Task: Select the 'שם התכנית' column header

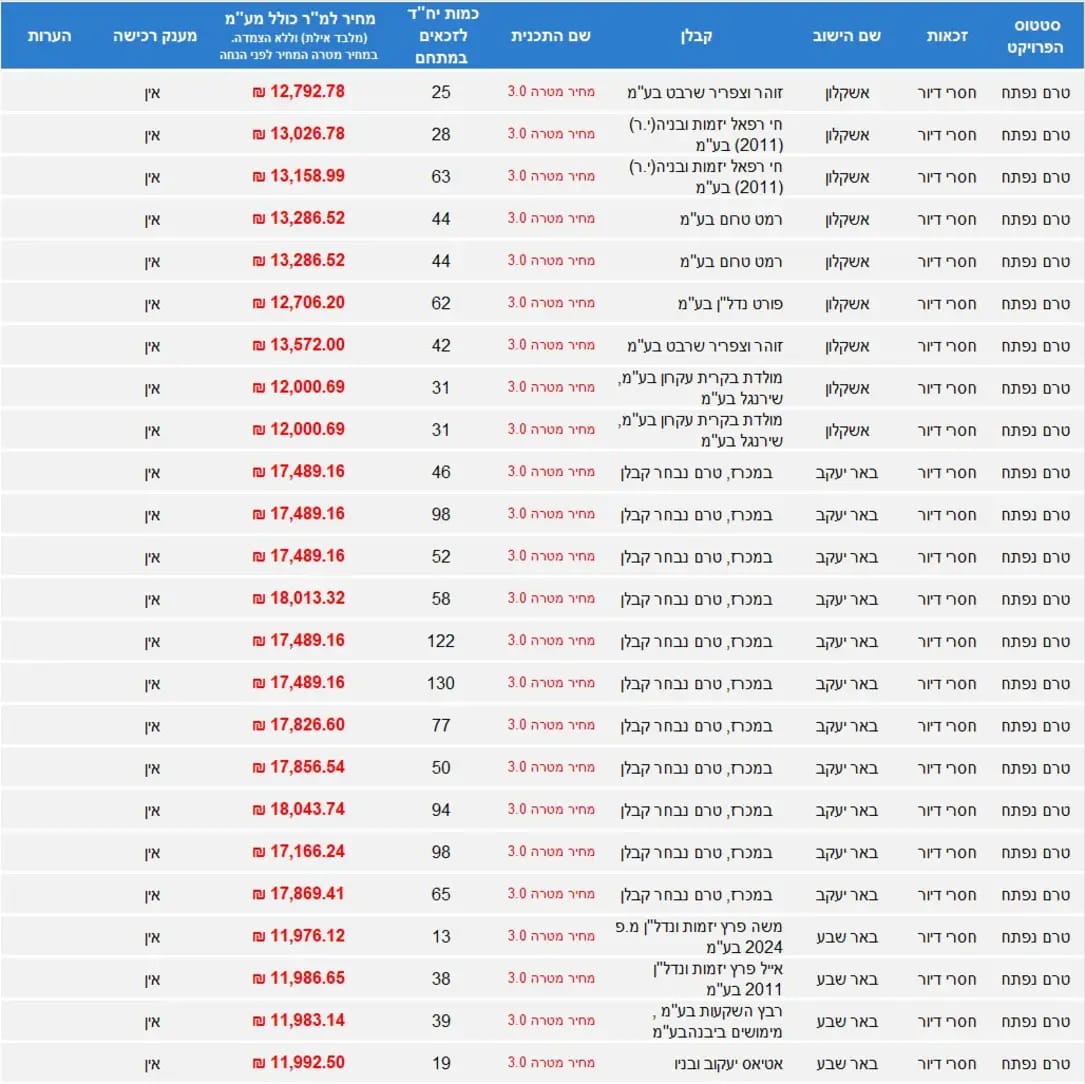Action: click(x=551, y=36)
